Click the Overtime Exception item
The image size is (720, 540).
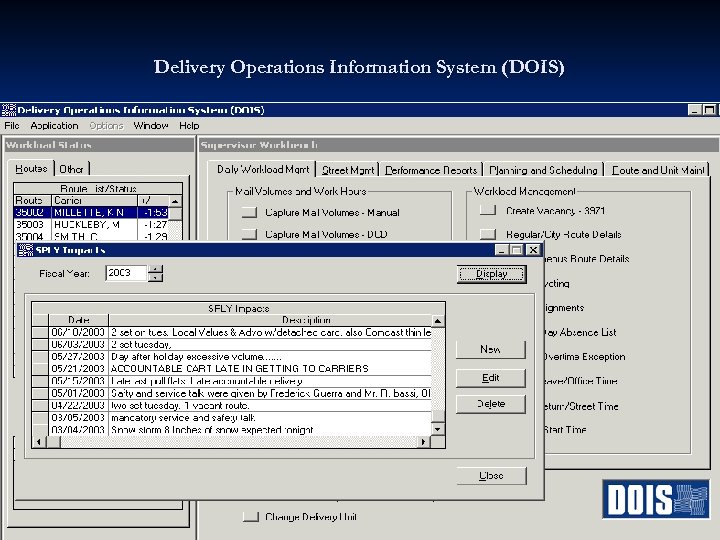584,356
